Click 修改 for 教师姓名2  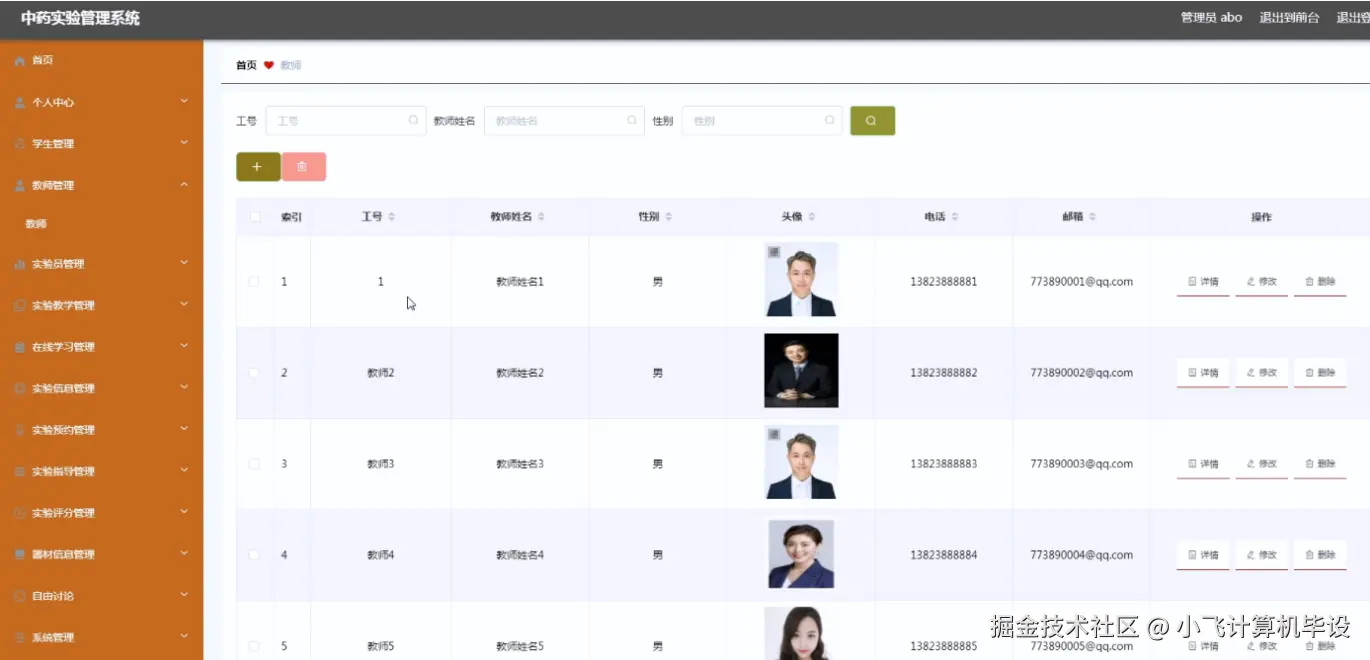coord(1262,373)
